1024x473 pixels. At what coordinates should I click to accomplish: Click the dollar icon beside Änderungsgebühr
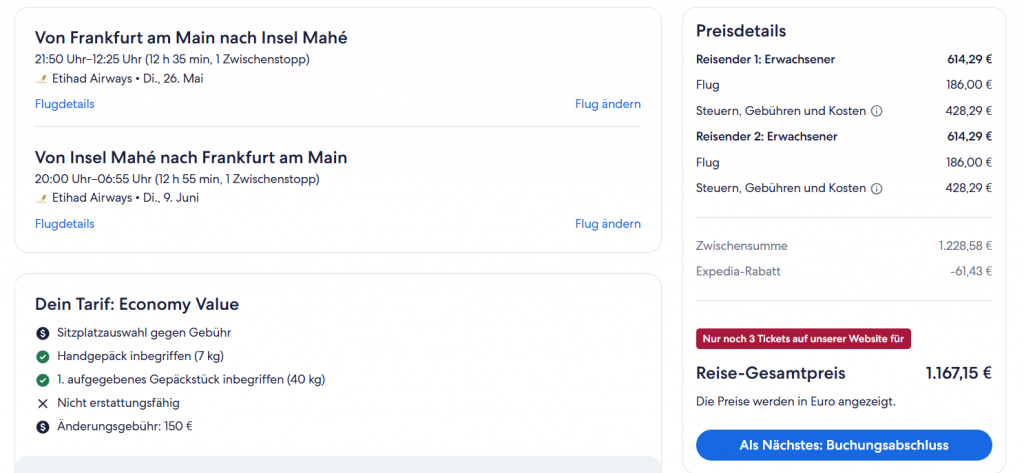click(x=42, y=427)
